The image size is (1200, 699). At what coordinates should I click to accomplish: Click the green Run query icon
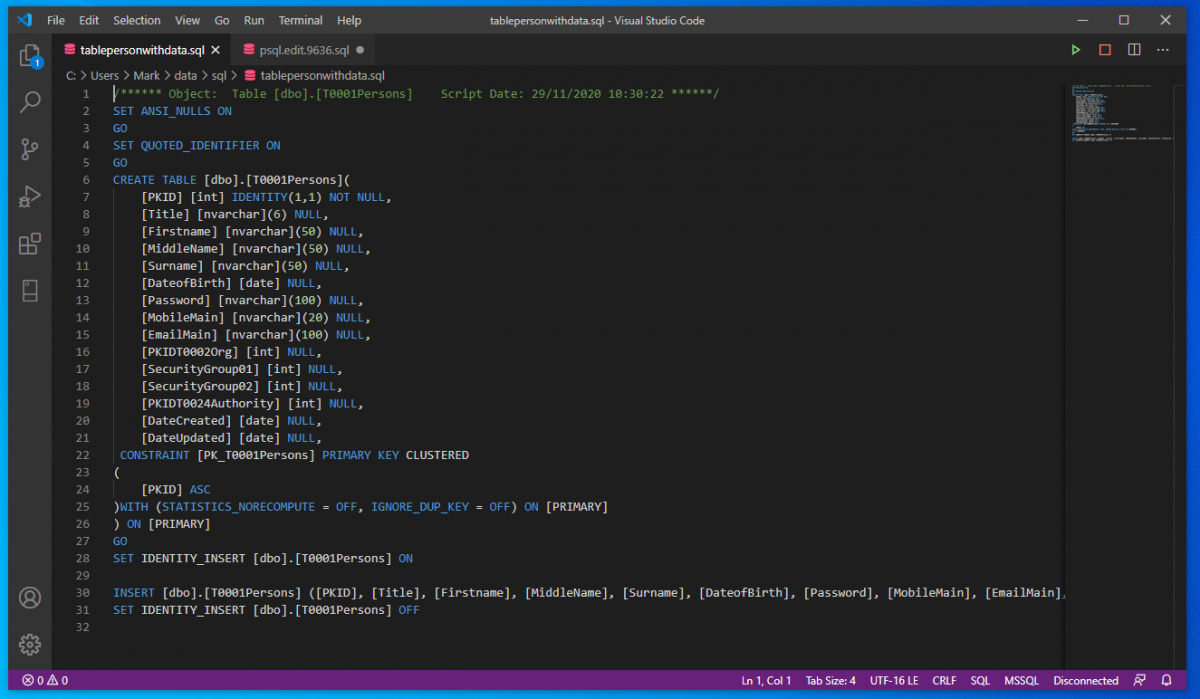[1076, 50]
